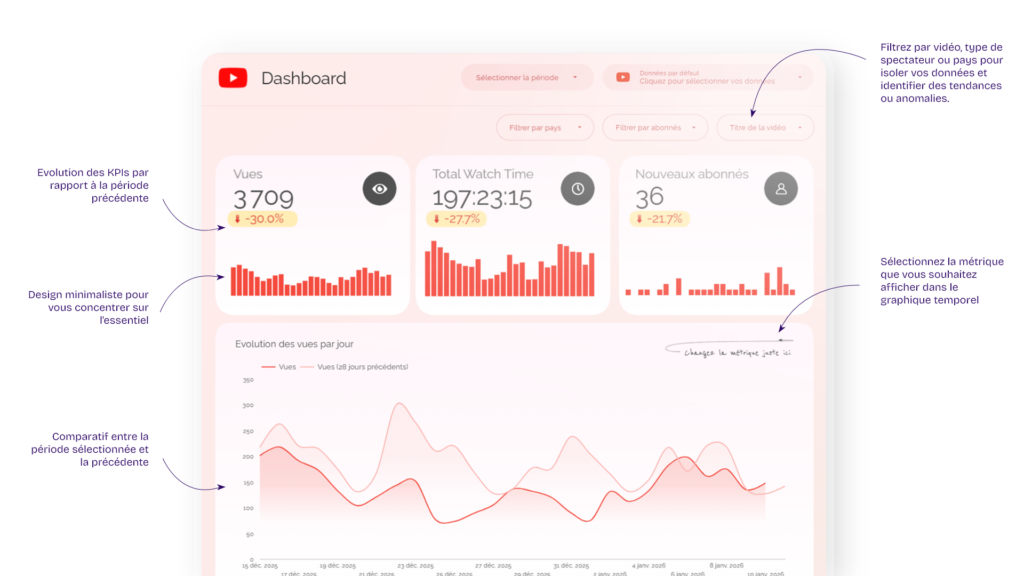1024x576 pixels.
Task: Open the Sélectionner la période dropdown
Action: pos(526,76)
